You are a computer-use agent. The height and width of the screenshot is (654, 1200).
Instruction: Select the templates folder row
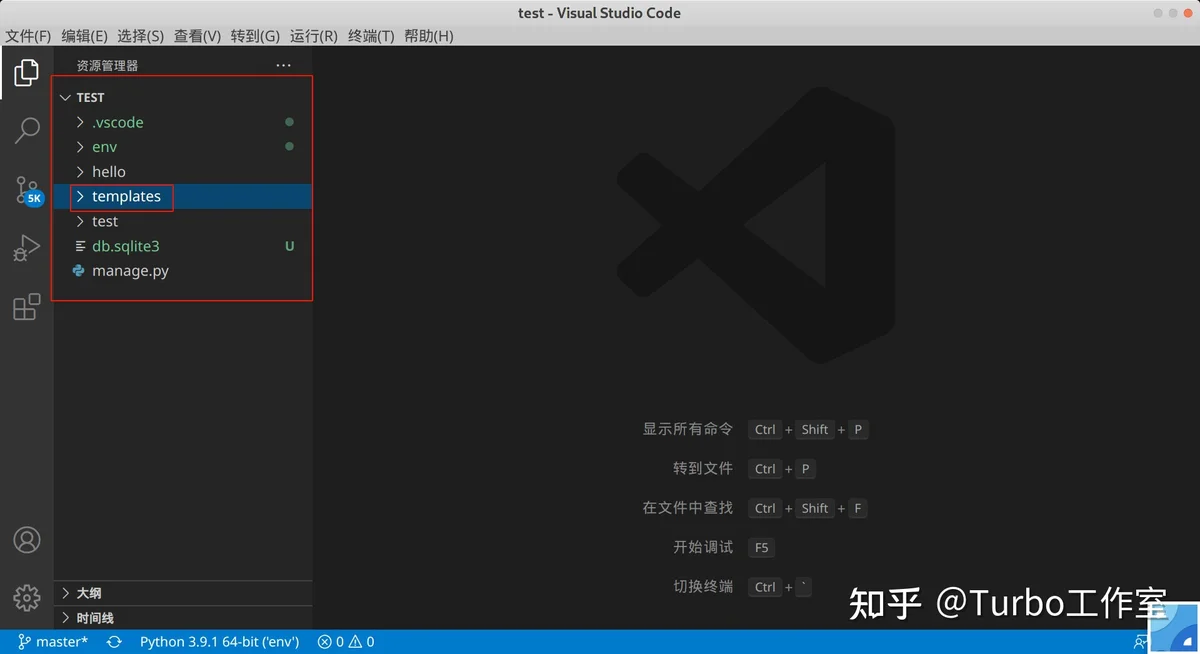183,197
